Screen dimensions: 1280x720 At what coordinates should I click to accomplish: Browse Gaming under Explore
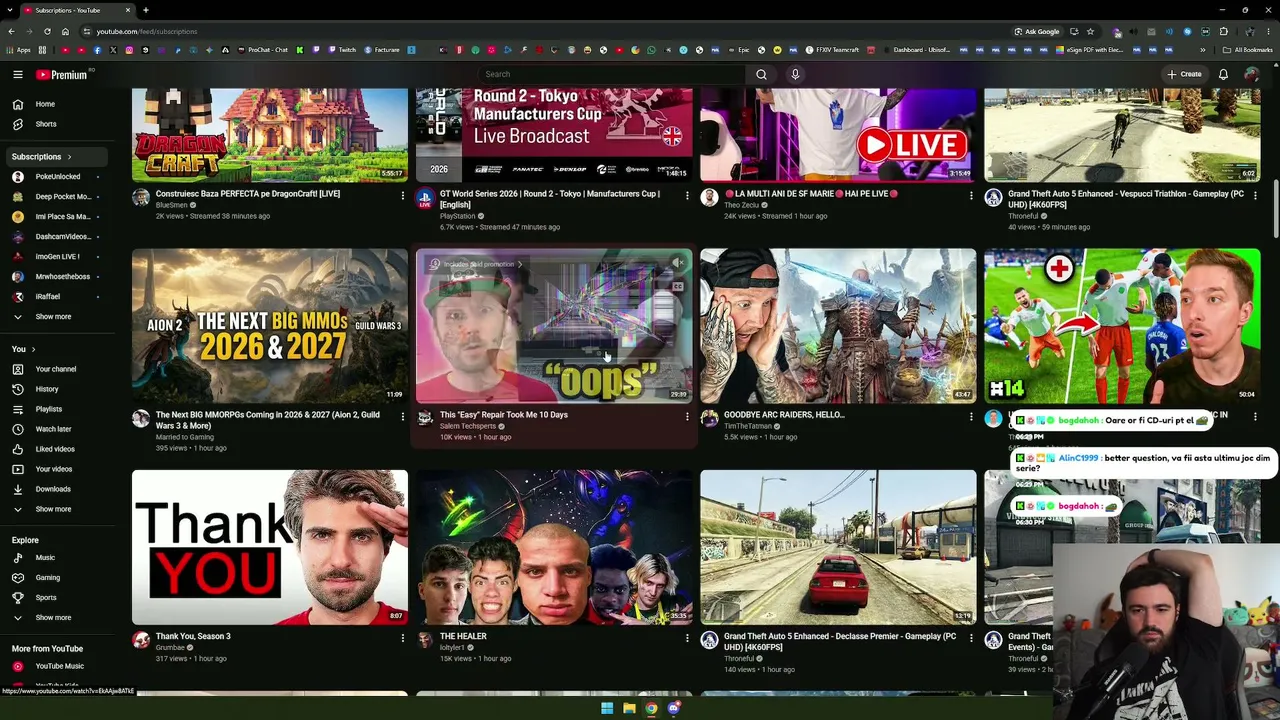[x=48, y=578]
